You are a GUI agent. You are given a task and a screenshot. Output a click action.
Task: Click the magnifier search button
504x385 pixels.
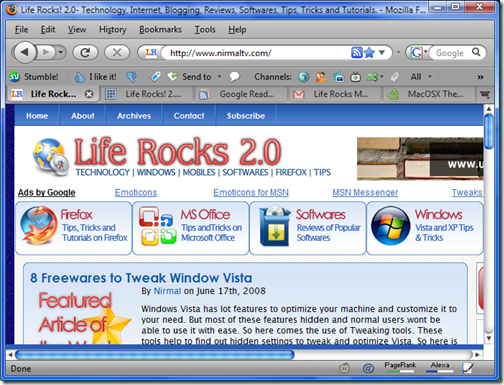coord(476,52)
